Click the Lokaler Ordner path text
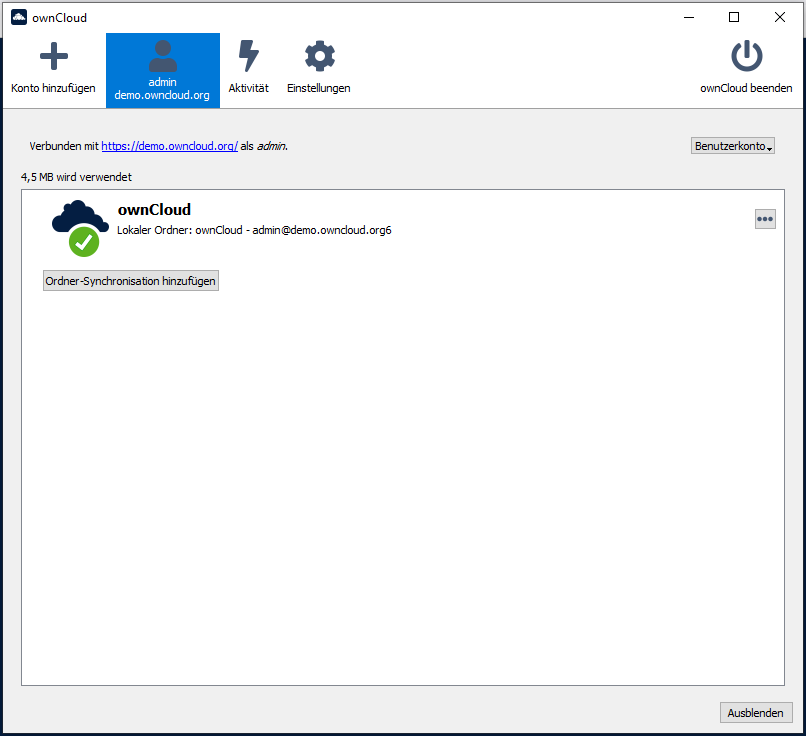The height and width of the screenshot is (736, 806). point(252,229)
